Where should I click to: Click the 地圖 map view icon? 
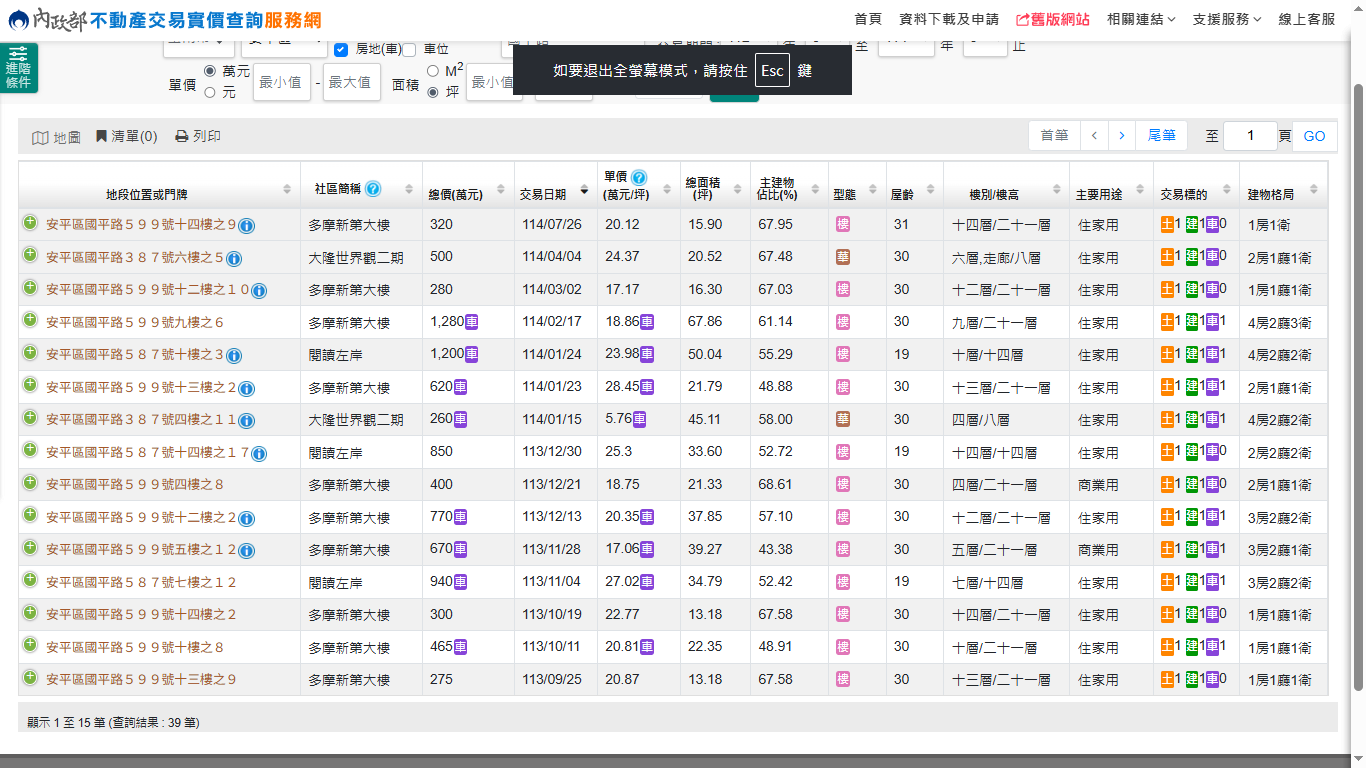(40, 137)
